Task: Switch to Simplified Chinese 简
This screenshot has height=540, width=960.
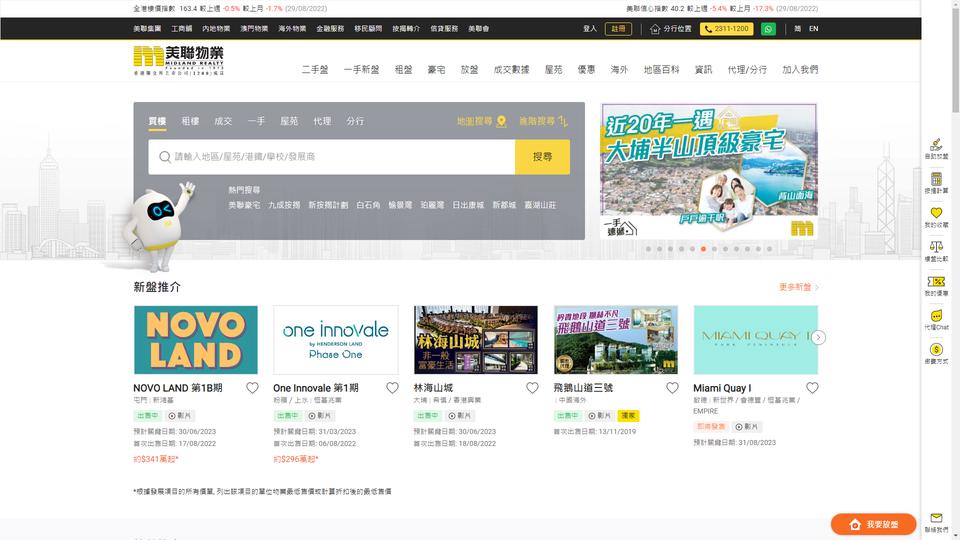Action: (797, 29)
